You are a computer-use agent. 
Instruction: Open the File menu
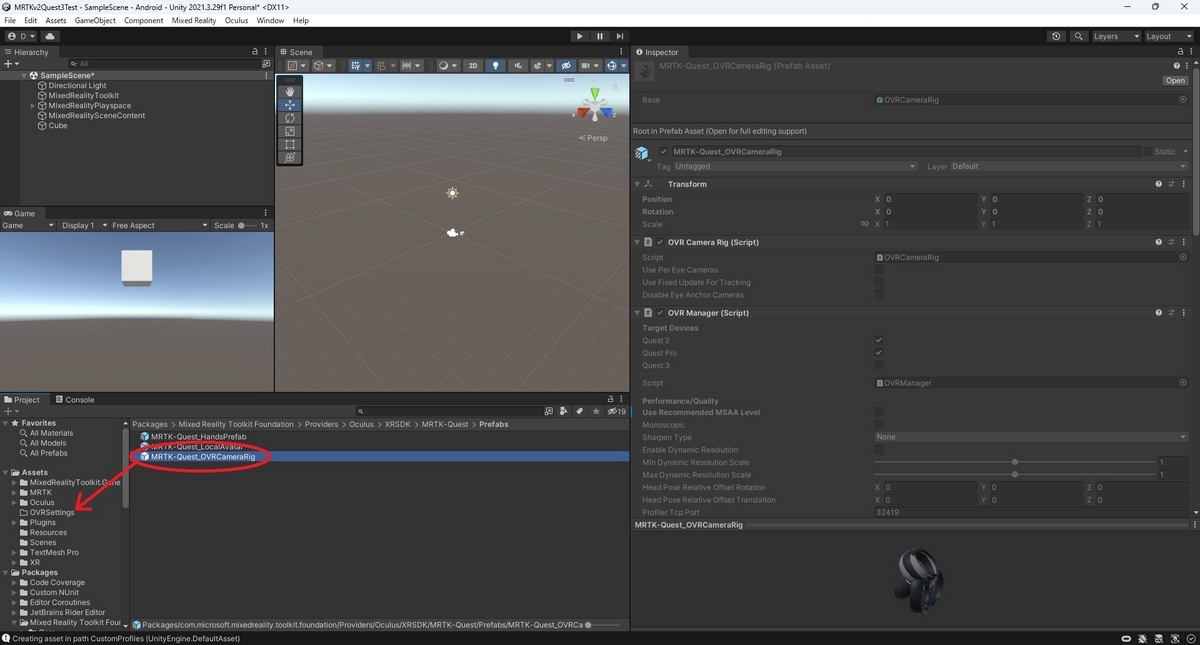pyautogui.click(x=10, y=20)
